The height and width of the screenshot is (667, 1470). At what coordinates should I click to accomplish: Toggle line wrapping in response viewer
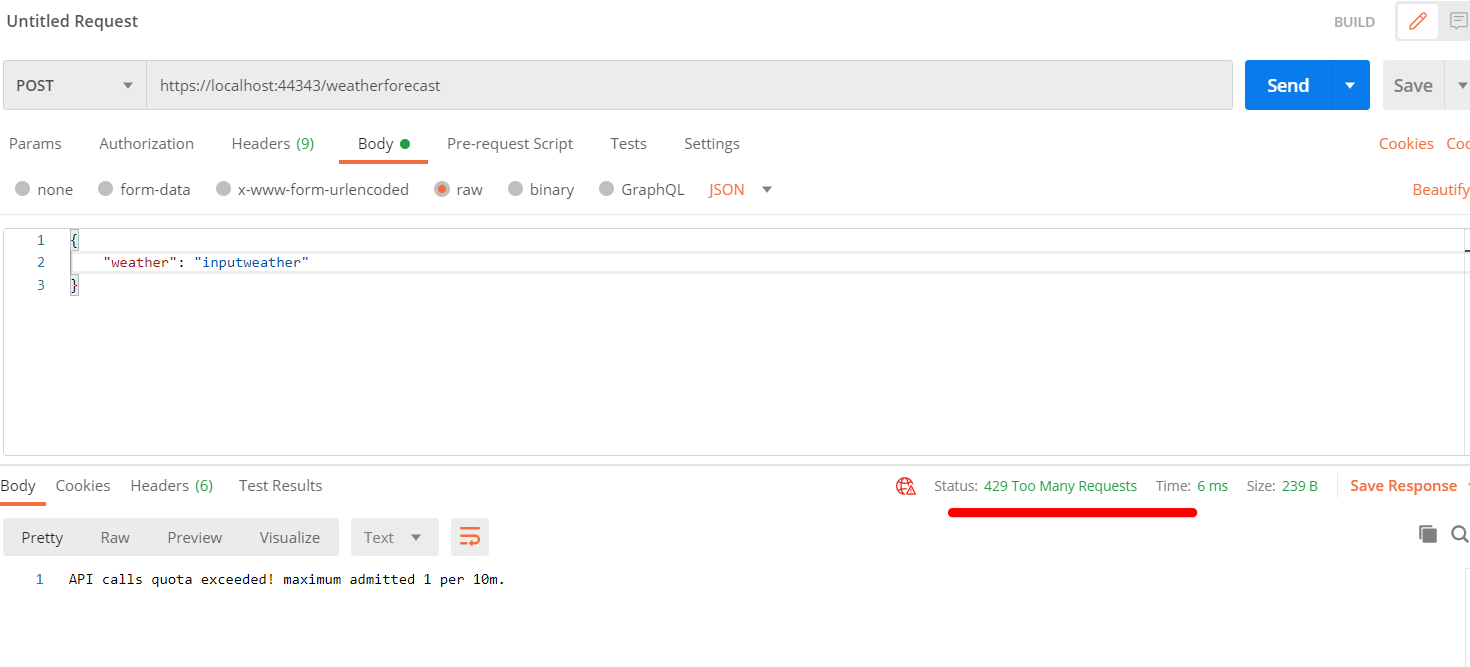[x=469, y=536]
